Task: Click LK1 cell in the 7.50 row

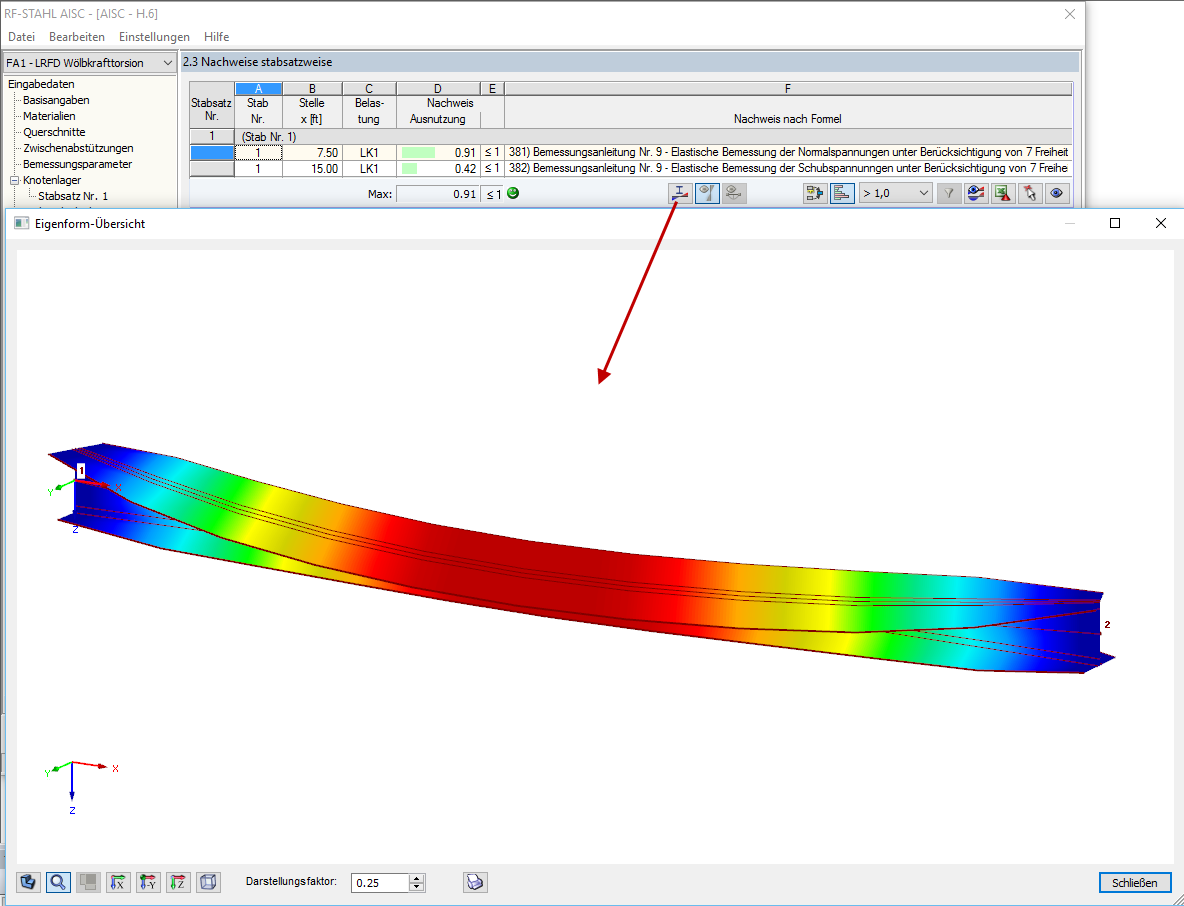Action: (369, 153)
